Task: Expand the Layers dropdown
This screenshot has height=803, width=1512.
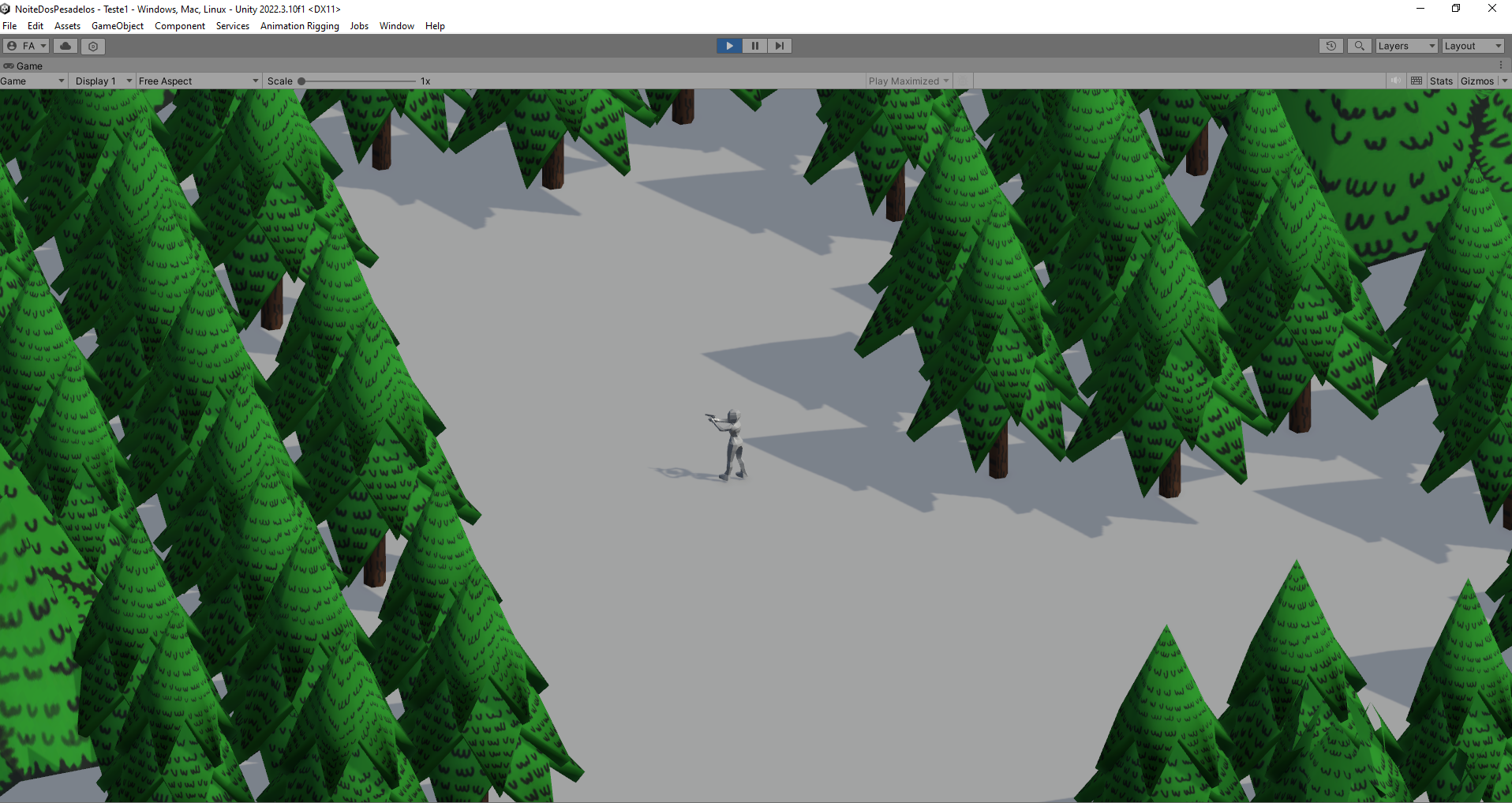Action: (1406, 46)
